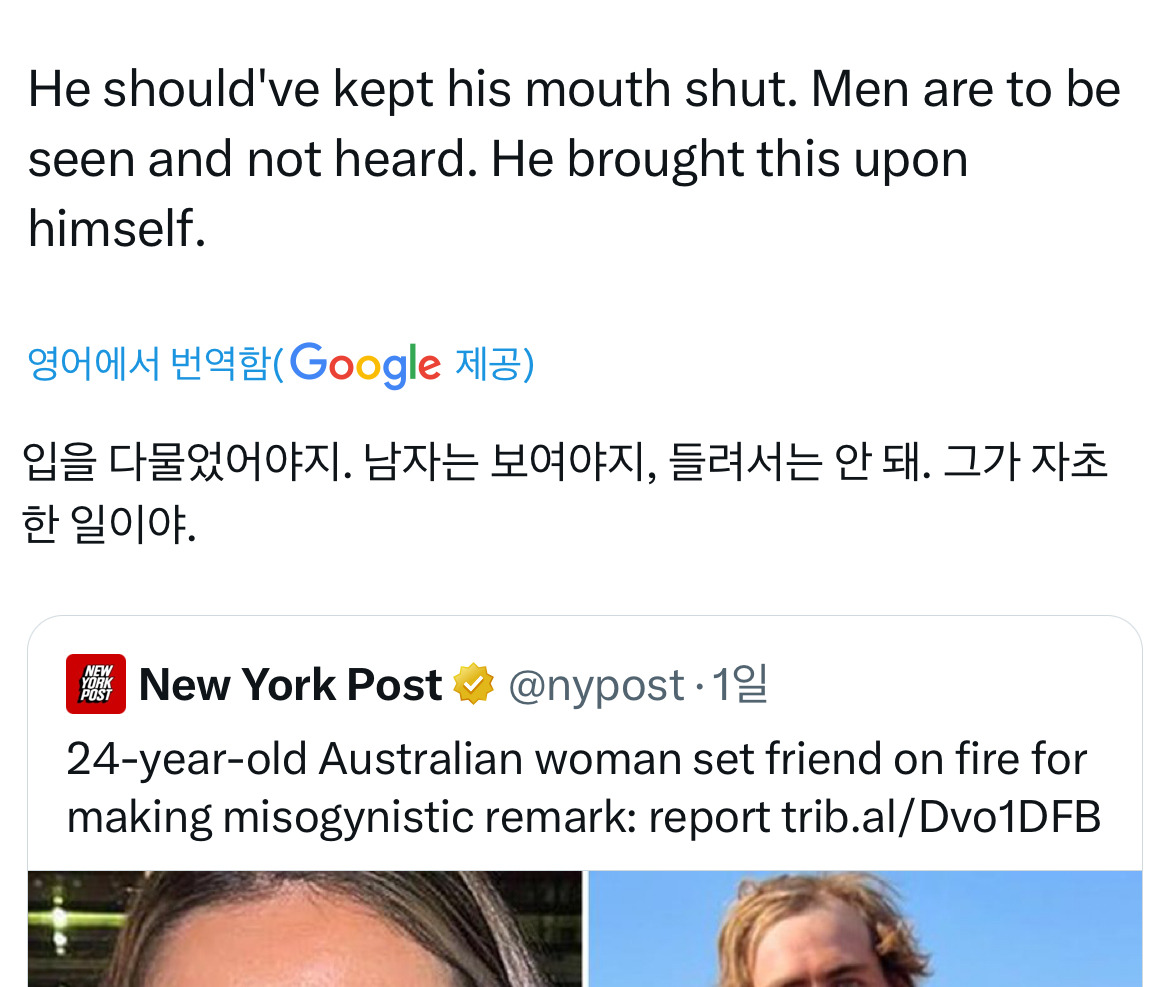Open the right photo of the man
Image resolution: width=1170 pixels, height=987 pixels.
(x=864, y=928)
